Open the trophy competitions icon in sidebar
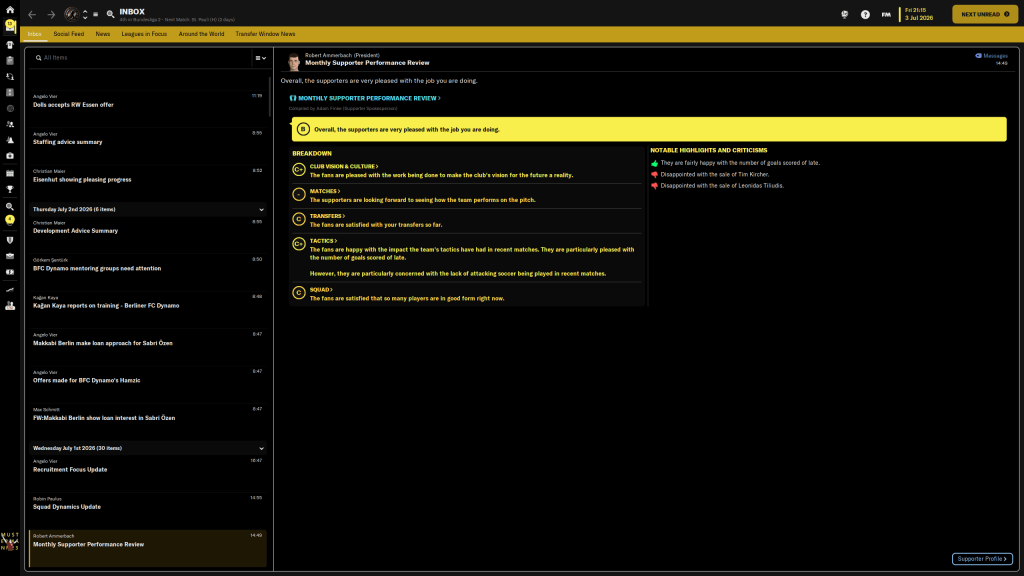 pos(9,188)
